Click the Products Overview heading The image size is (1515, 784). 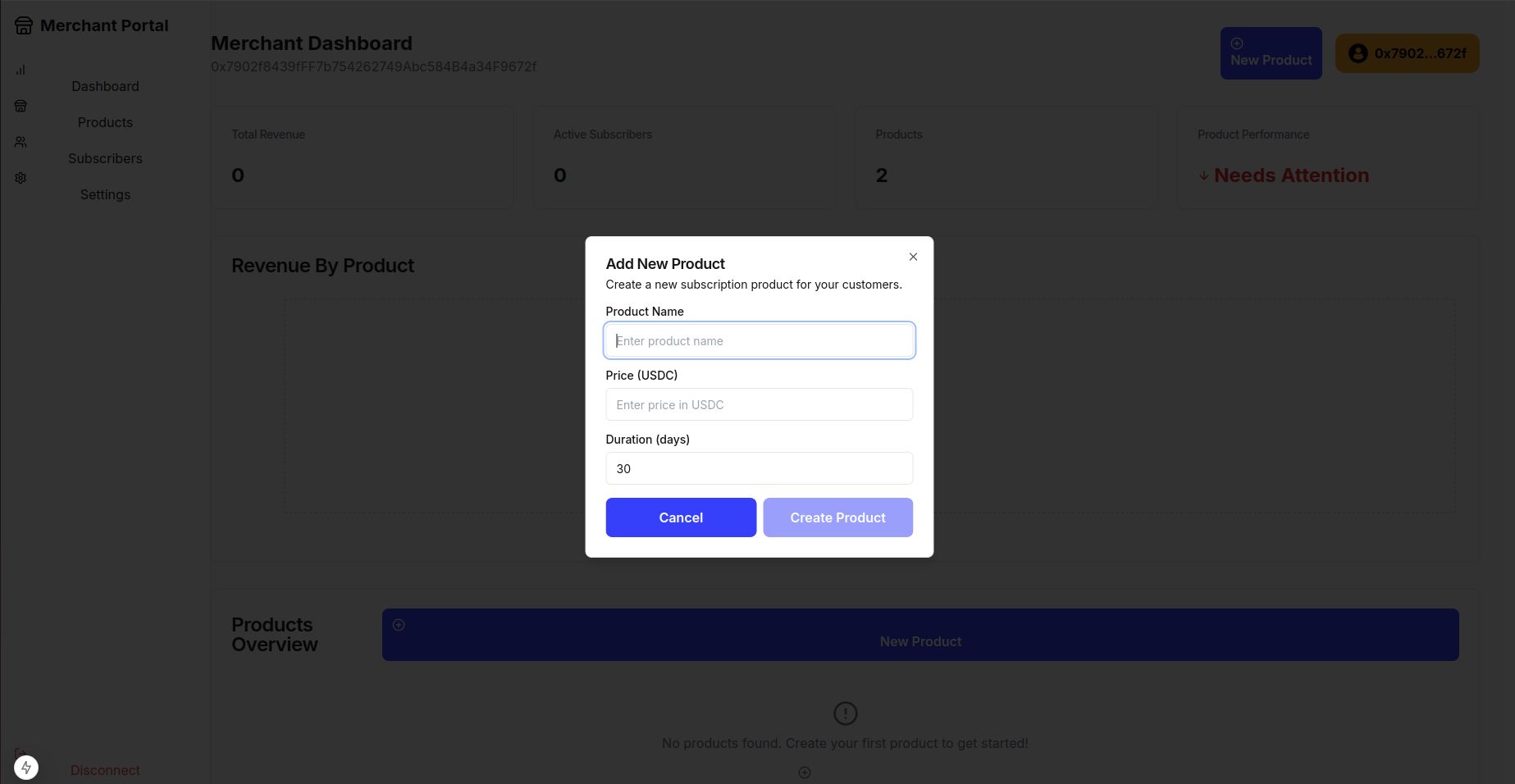(x=274, y=635)
